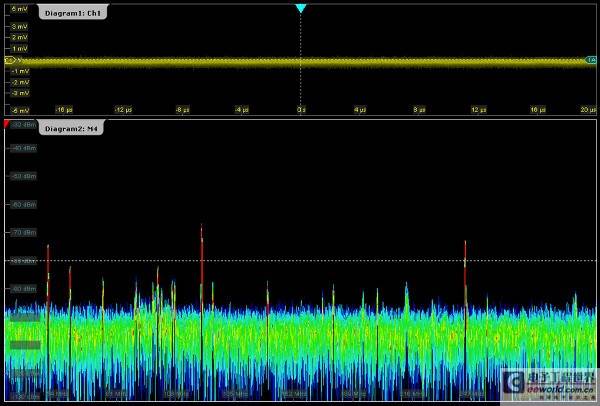600x406 pixels.
Task: Click the 20 µs label at axis end
Action: 588,110
